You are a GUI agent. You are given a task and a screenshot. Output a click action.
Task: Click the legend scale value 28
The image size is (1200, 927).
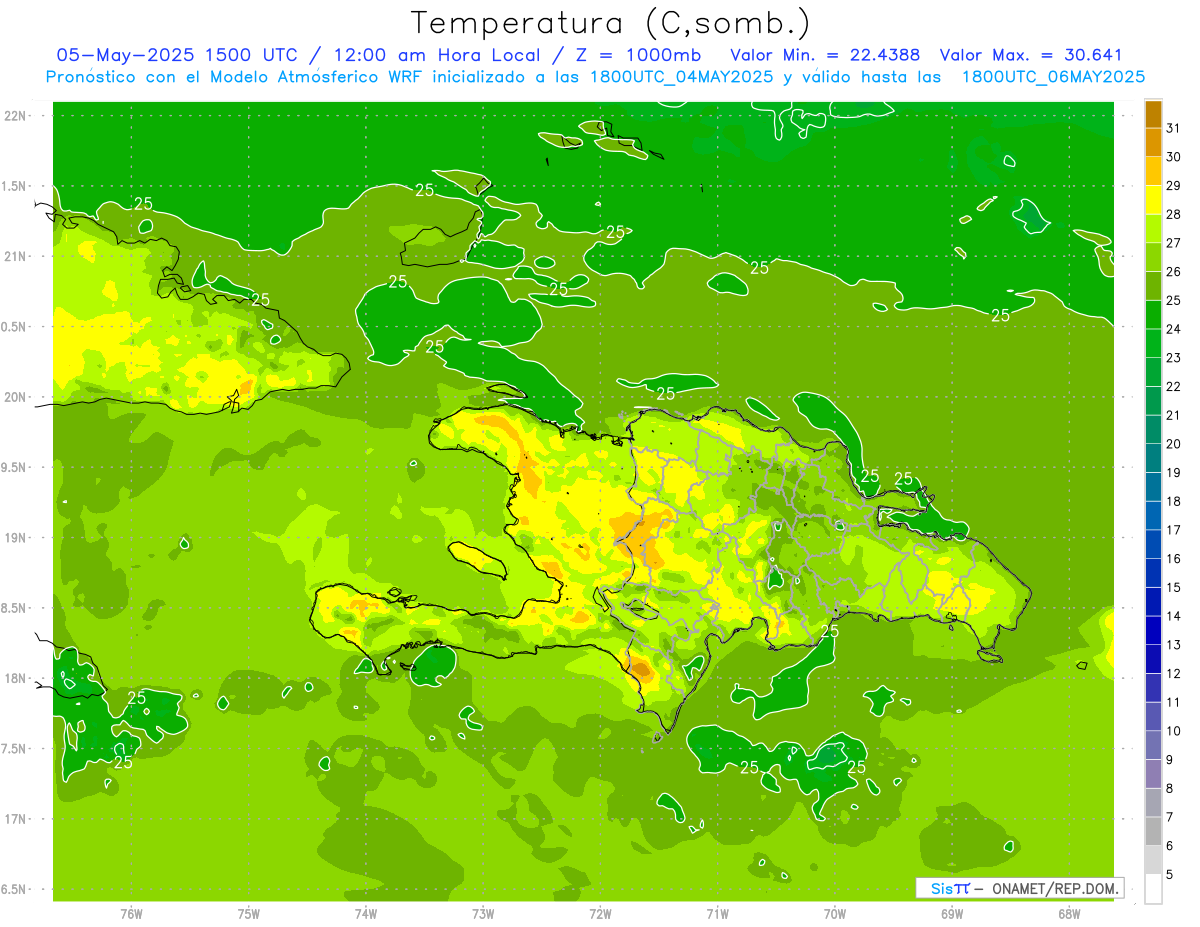(x=1174, y=214)
